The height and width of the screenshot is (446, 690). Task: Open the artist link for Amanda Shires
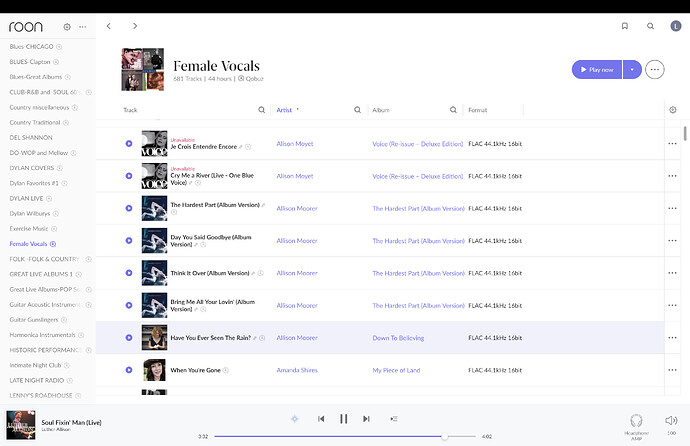[297, 370]
